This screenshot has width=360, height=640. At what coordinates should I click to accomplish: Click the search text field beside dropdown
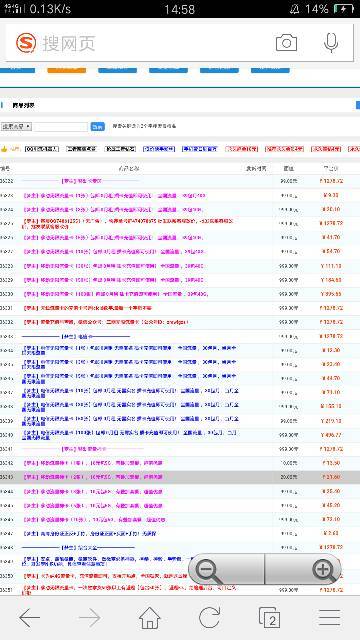click(x=60, y=127)
